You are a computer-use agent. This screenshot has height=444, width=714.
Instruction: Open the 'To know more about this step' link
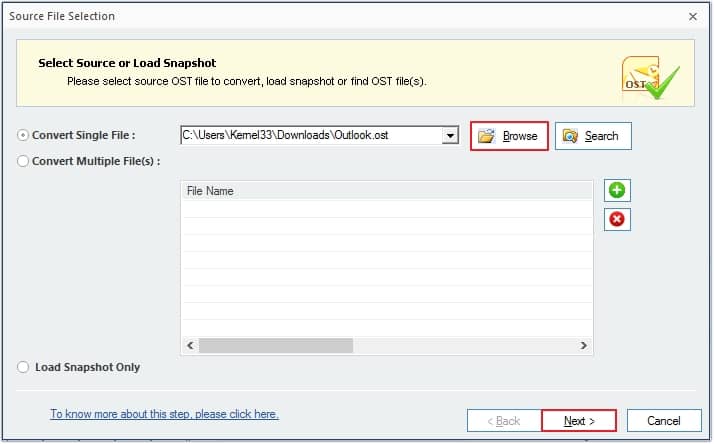(x=164, y=414)
